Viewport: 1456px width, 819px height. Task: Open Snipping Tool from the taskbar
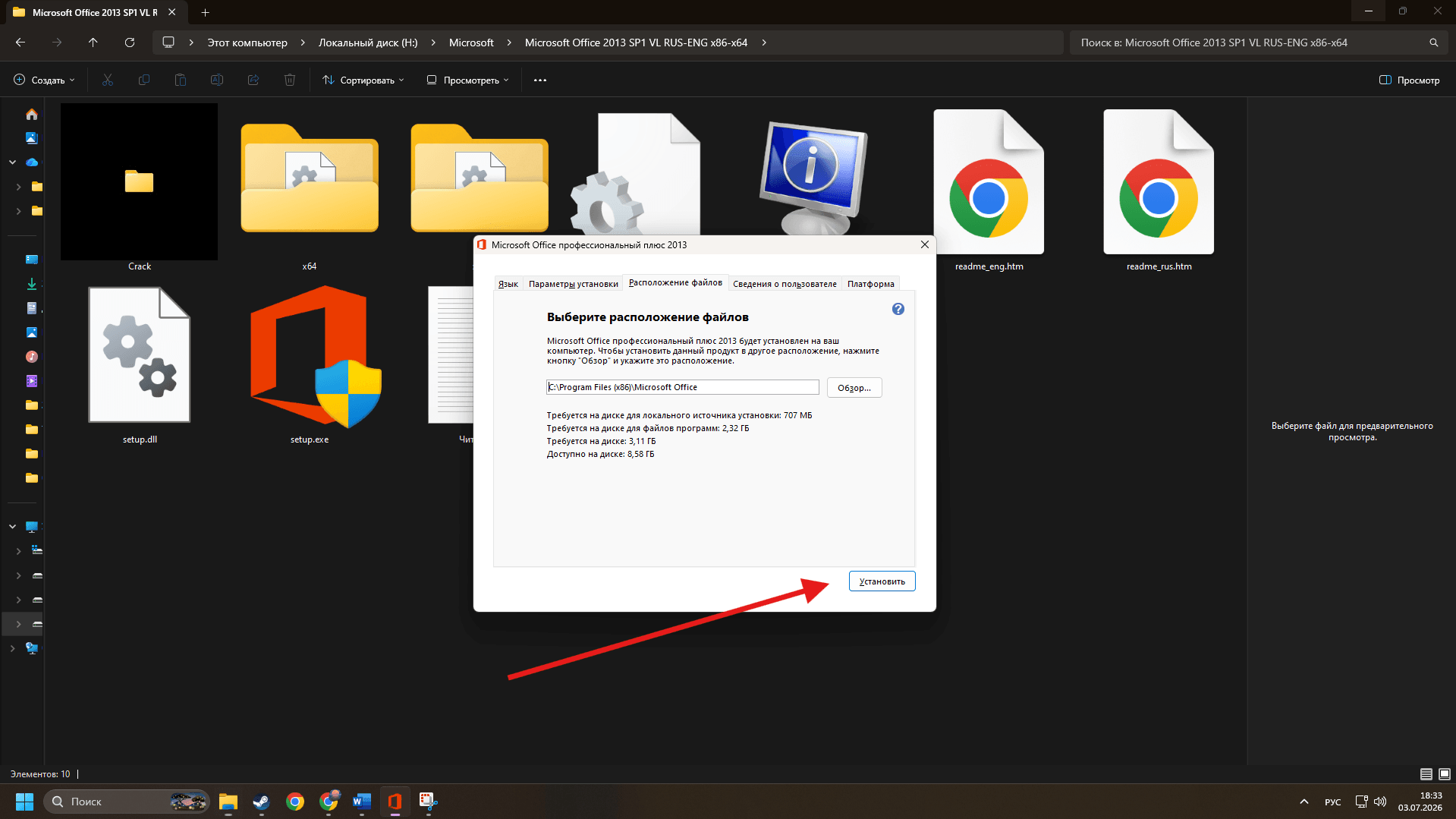pyautogui.click(x=429, y=802)
